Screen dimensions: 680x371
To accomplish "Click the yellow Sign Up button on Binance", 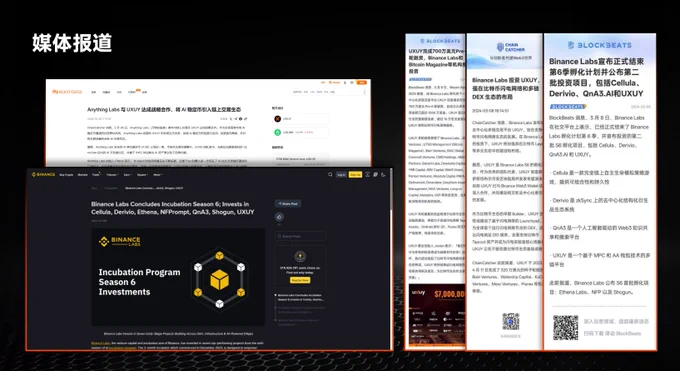I will click(x=355, y=174).
